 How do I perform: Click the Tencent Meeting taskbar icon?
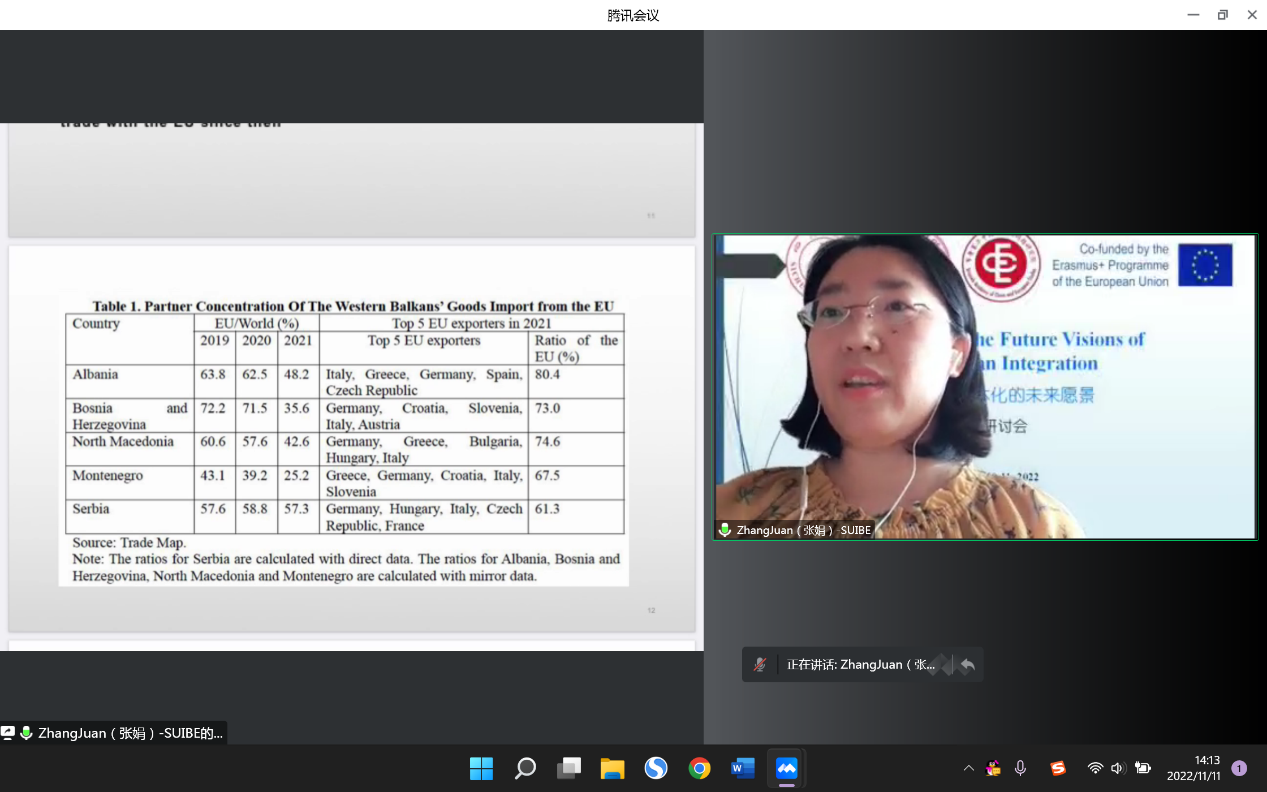point(787,768)
